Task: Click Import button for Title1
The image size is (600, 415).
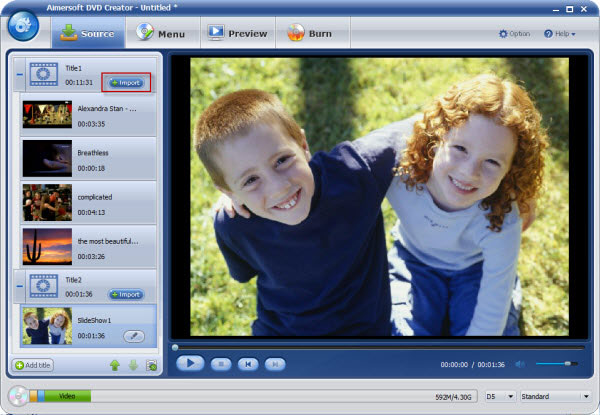Action: pyautogui.click(x=126, y=82)
